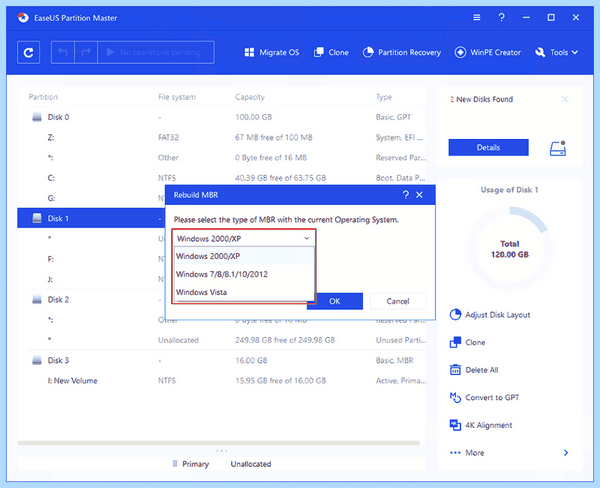Open Migrate OS tool
The image size is (600, 488).
(272, 52)
